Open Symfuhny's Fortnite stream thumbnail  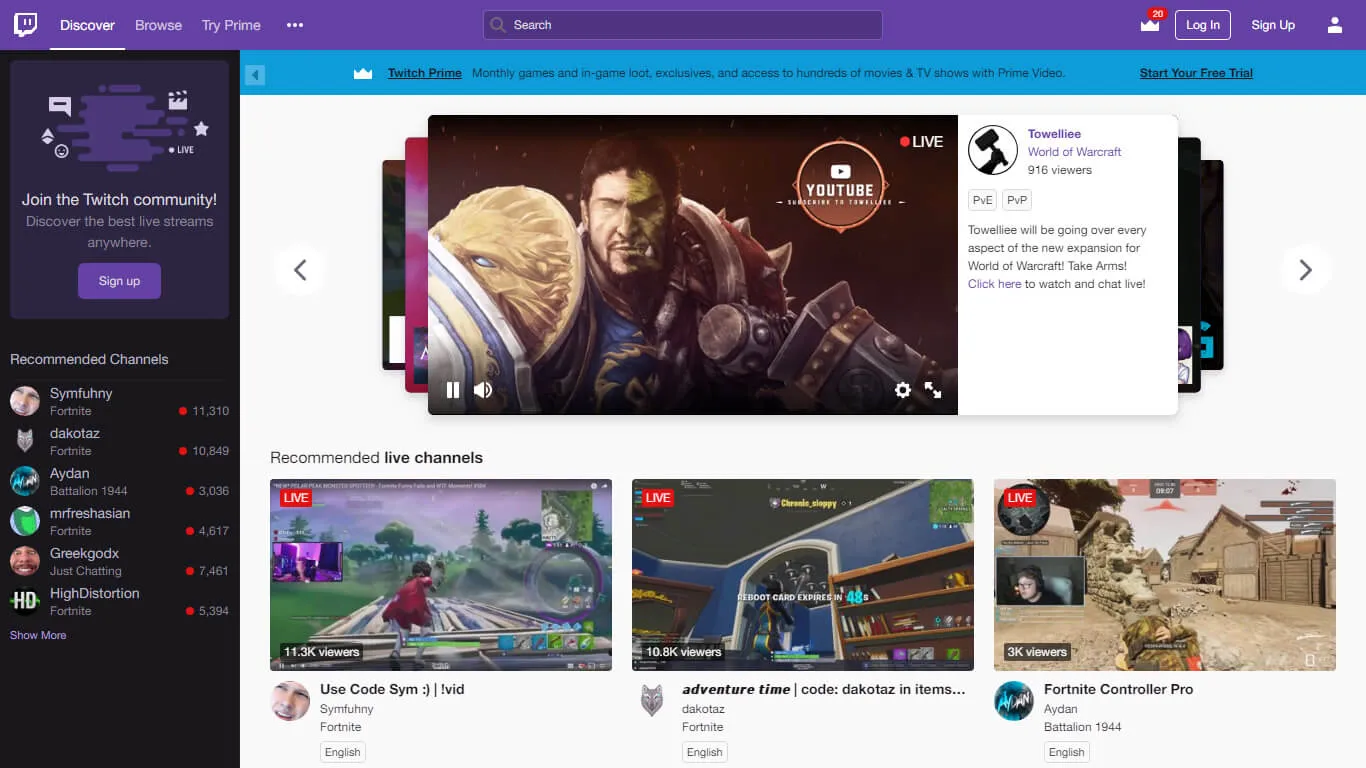(441, 575)
